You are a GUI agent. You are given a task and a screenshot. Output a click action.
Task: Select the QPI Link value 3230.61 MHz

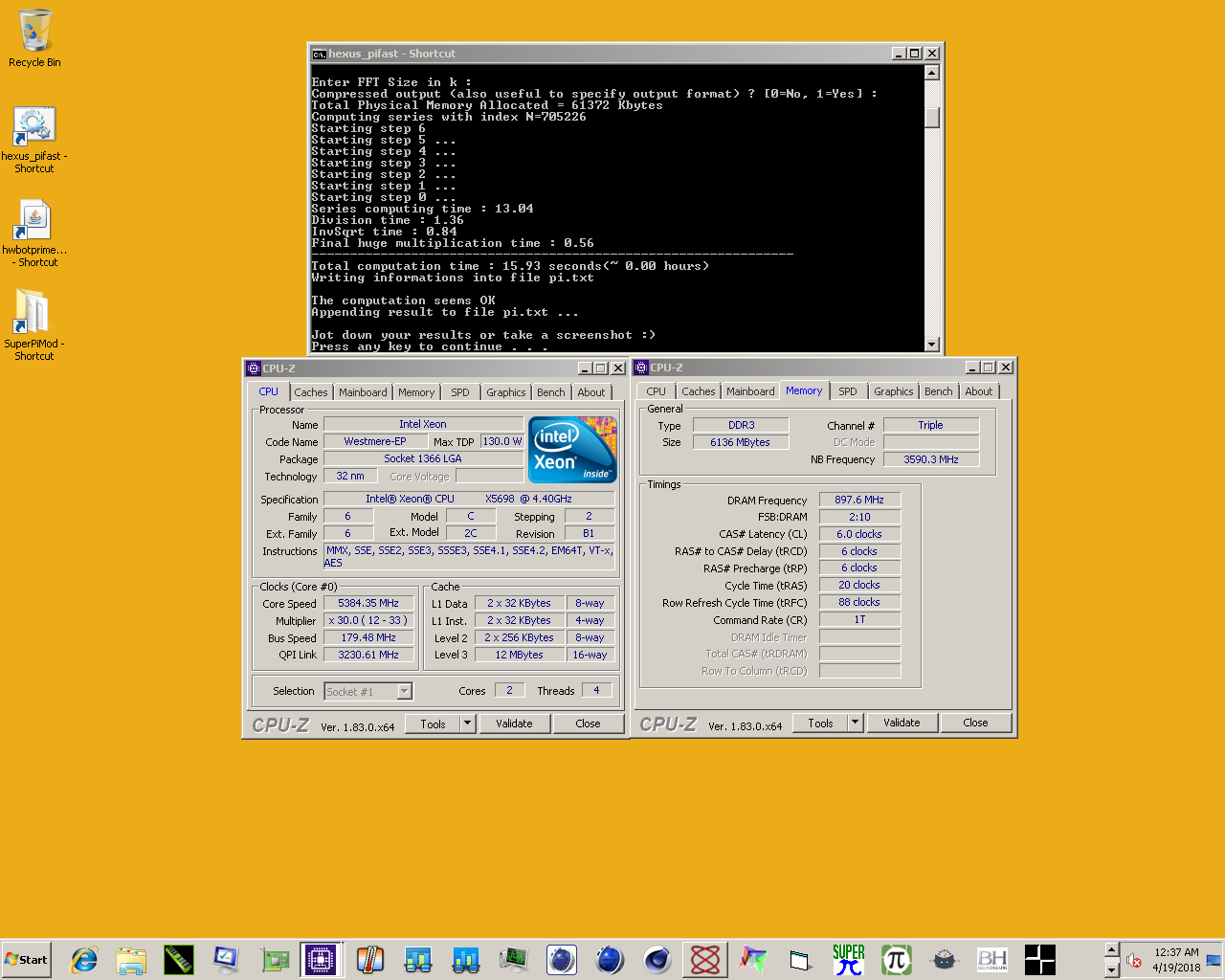(368, 655)
